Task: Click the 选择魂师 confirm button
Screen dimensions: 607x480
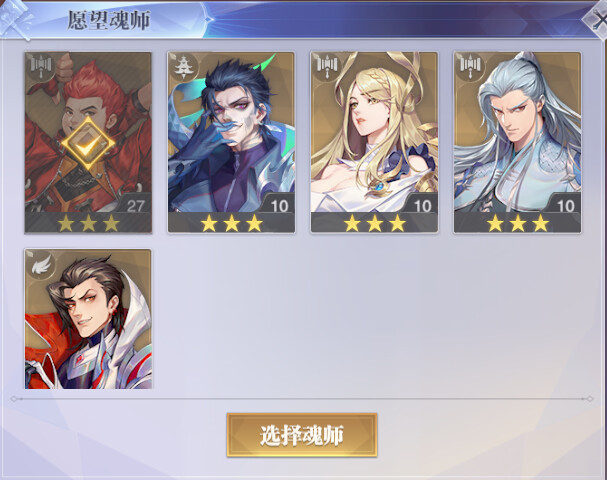Action: (302, 435)
